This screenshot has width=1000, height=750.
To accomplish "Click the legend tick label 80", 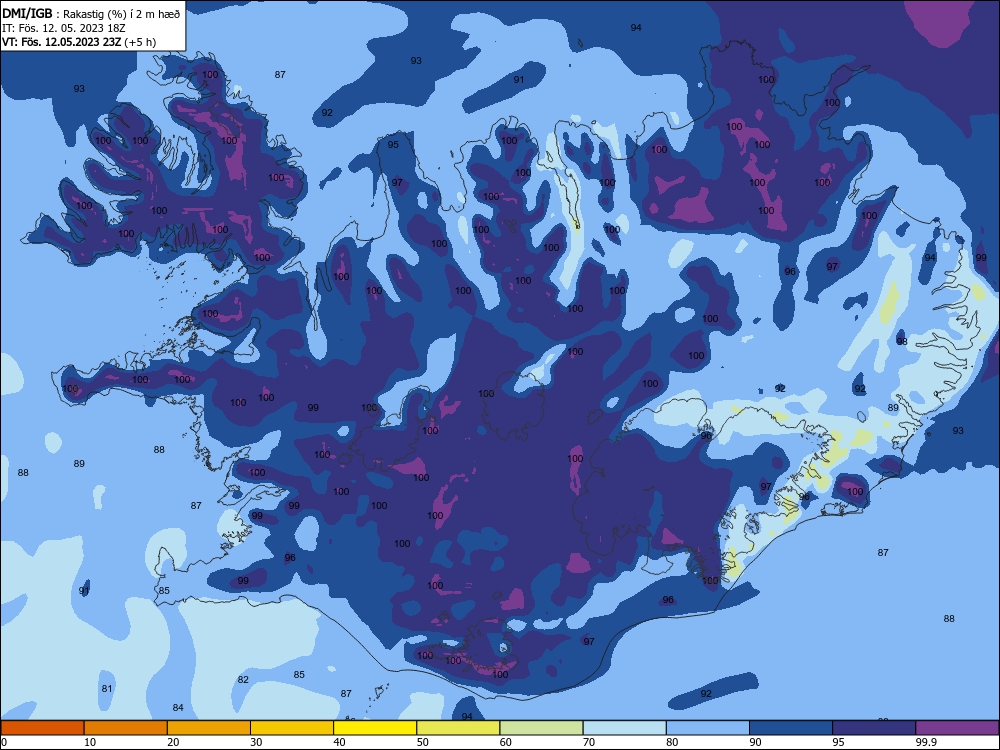I will tap(672, 742).
